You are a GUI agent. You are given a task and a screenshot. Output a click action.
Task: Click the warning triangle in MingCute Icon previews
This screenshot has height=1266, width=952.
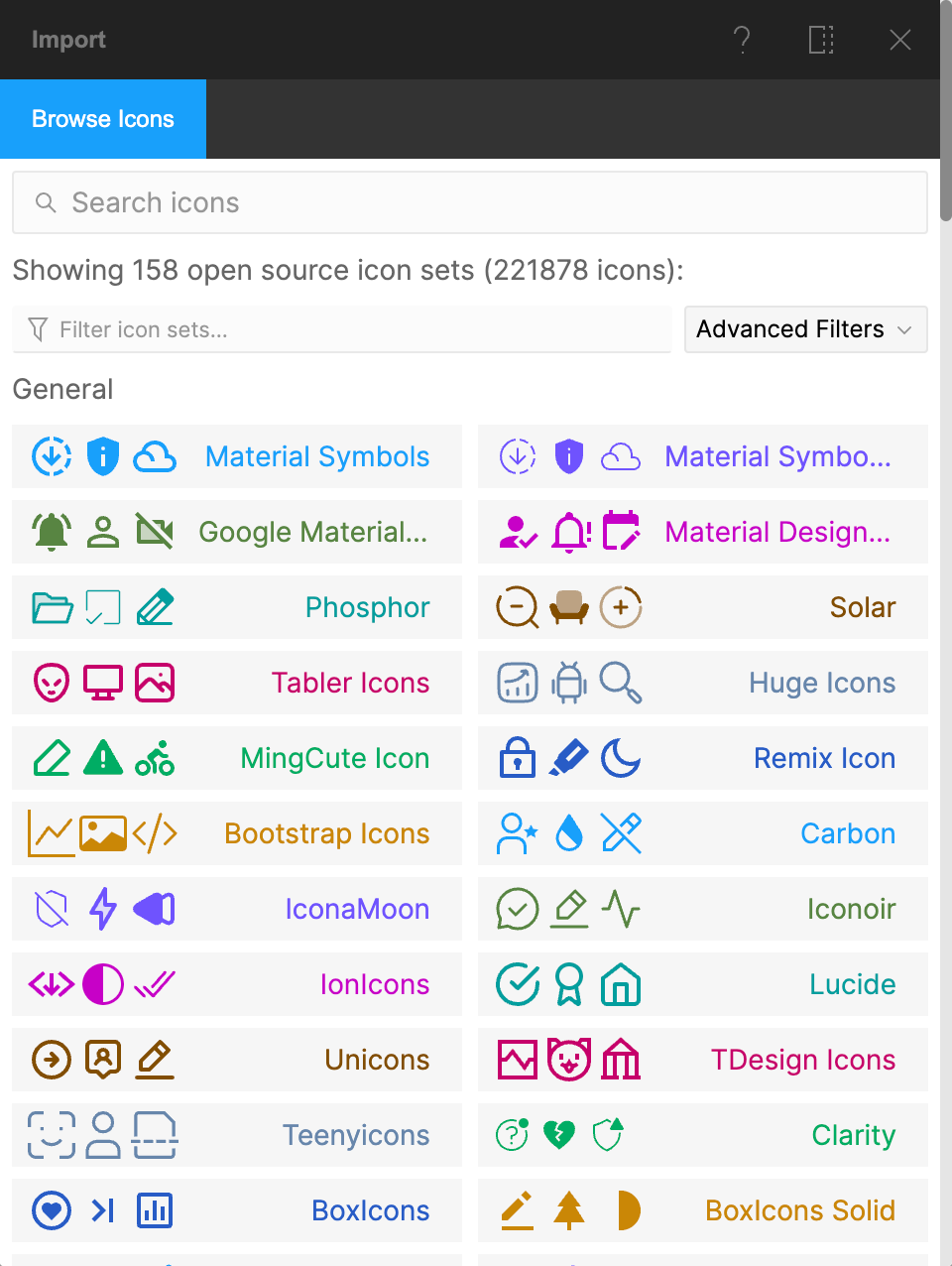click(x=102, y=758)
